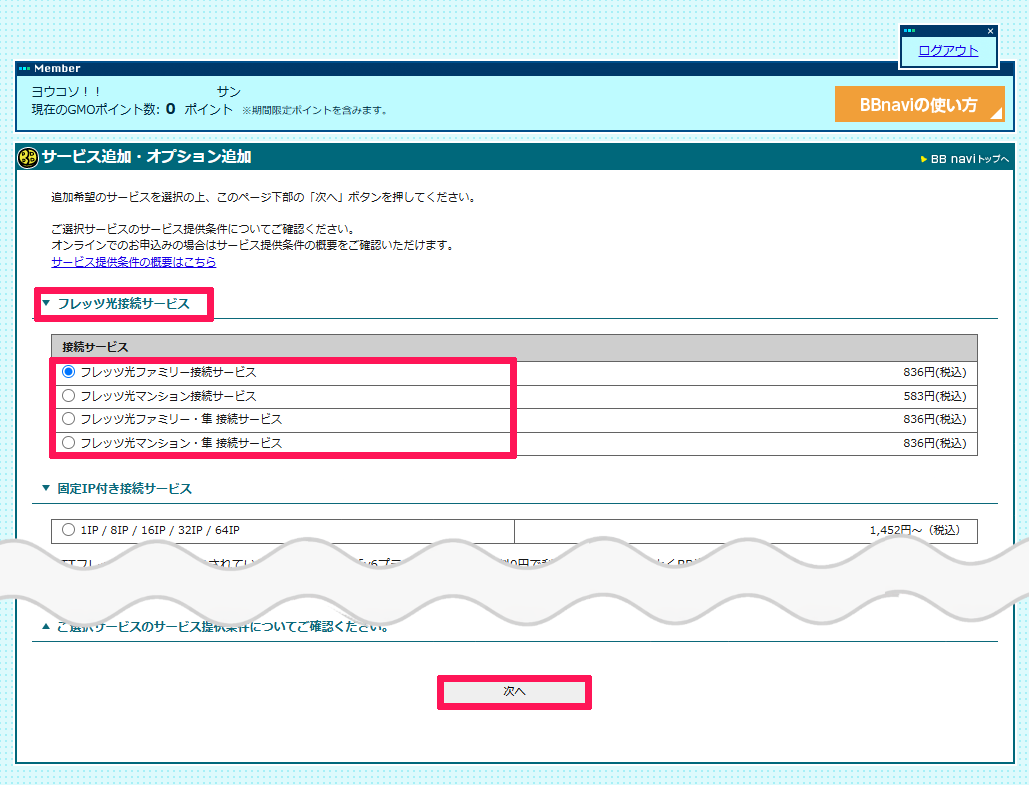Collapse the フレッツ光接続サービス section
The image size is (1029, 785).
point(46,303)
